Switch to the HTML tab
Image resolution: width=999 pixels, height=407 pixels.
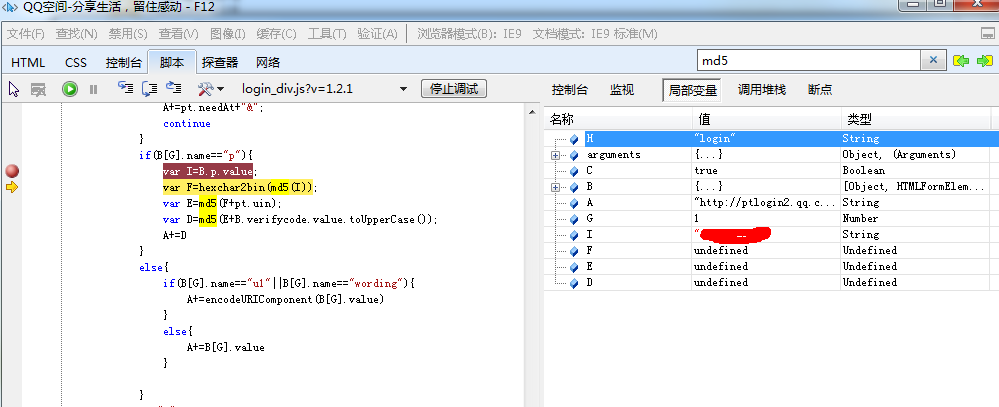[28, 62]
